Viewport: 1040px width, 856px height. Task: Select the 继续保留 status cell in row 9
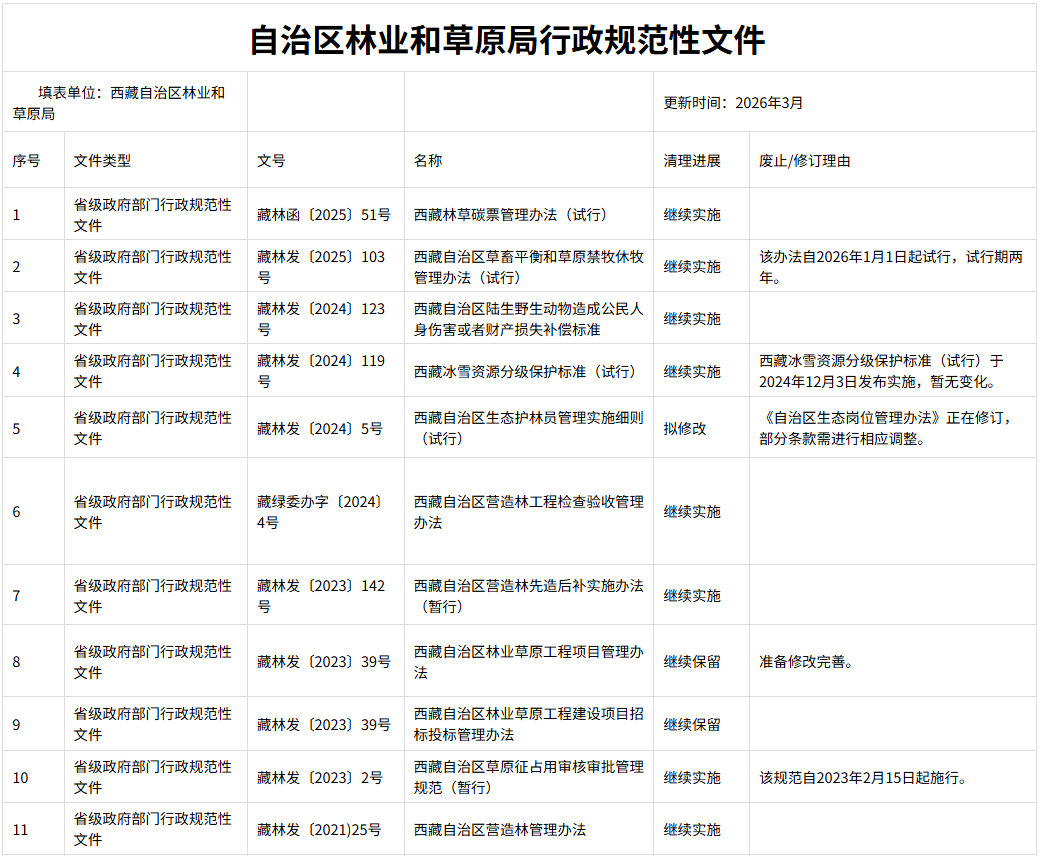[691, 725]
